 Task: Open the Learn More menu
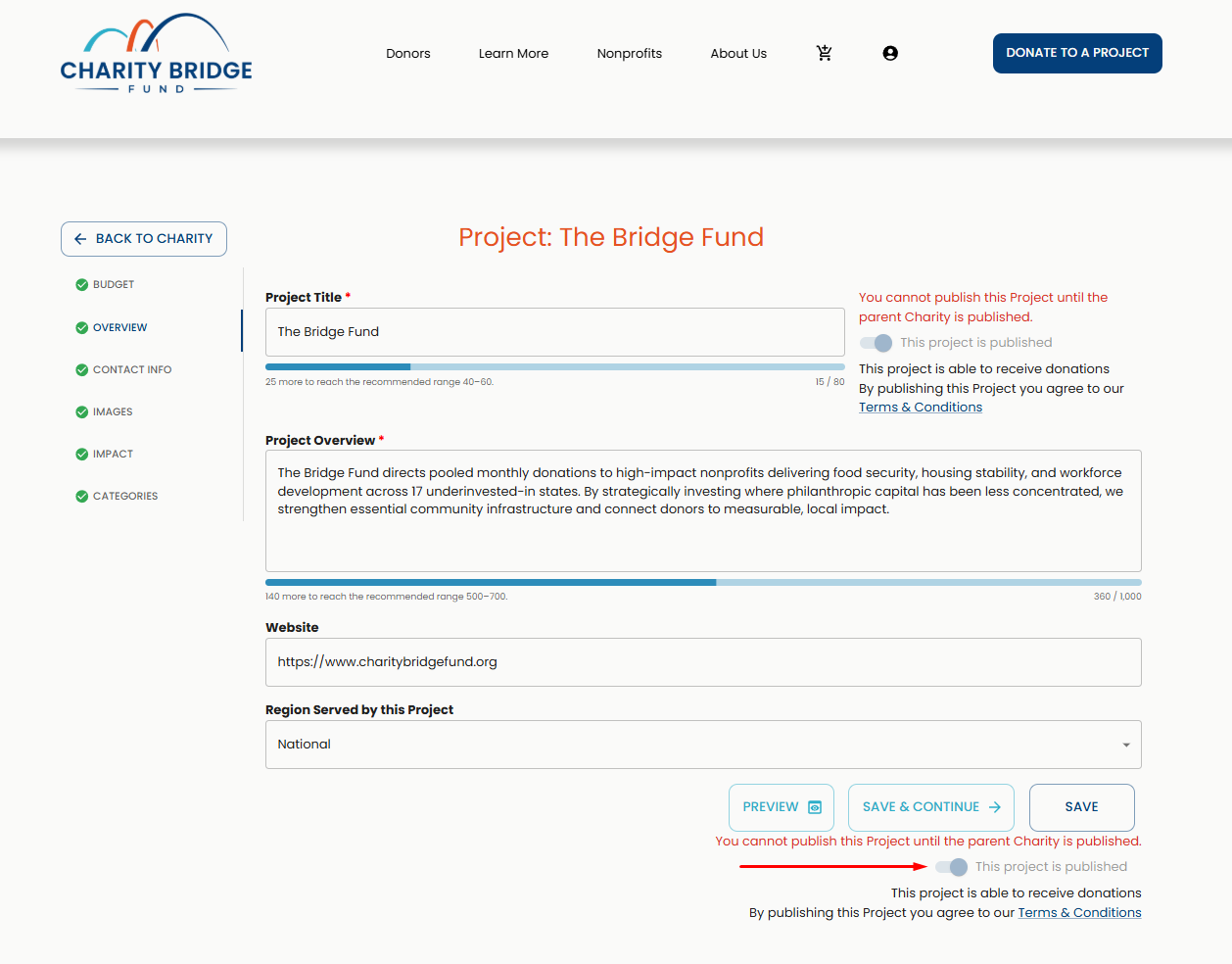coord(513,54)
